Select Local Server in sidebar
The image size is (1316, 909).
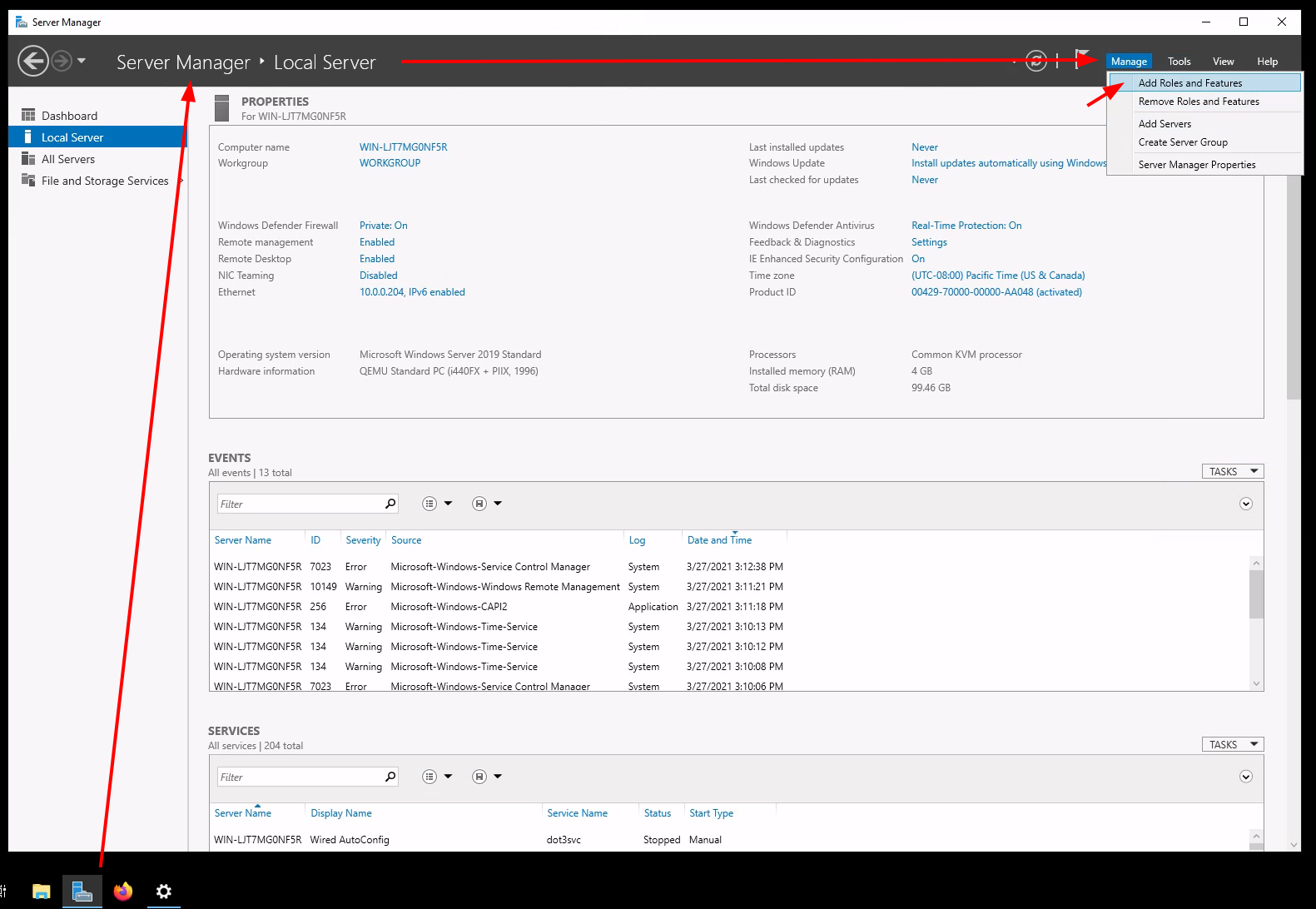[98, 137]
